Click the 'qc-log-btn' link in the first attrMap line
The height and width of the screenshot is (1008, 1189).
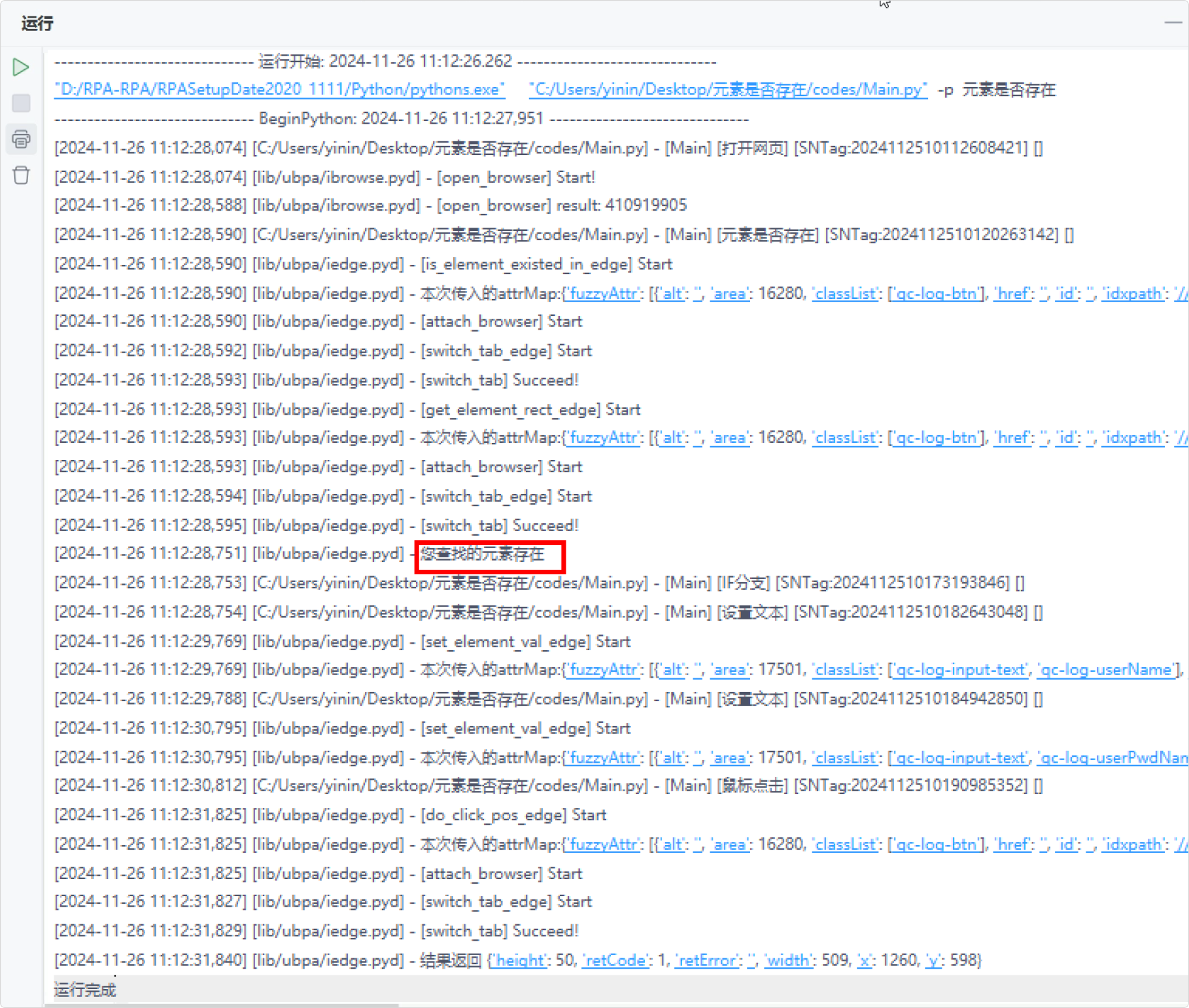point(937,294)
